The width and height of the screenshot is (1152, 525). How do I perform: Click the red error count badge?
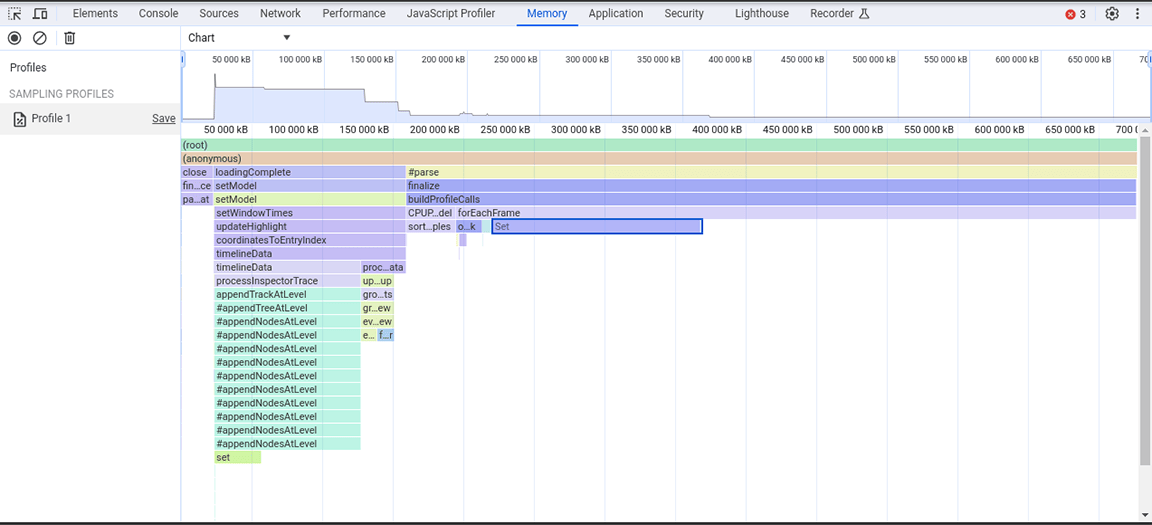pyautogui.click(x=1076, y=14)
